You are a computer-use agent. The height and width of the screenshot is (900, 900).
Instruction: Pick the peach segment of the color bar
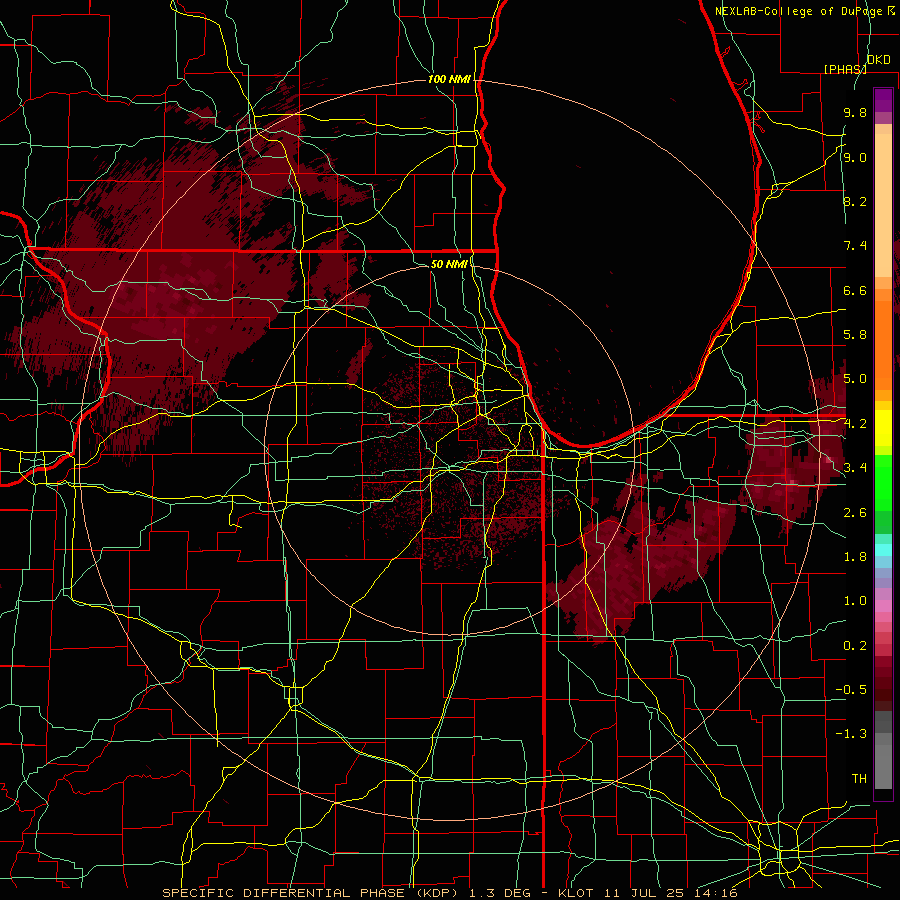pos(883,205)
